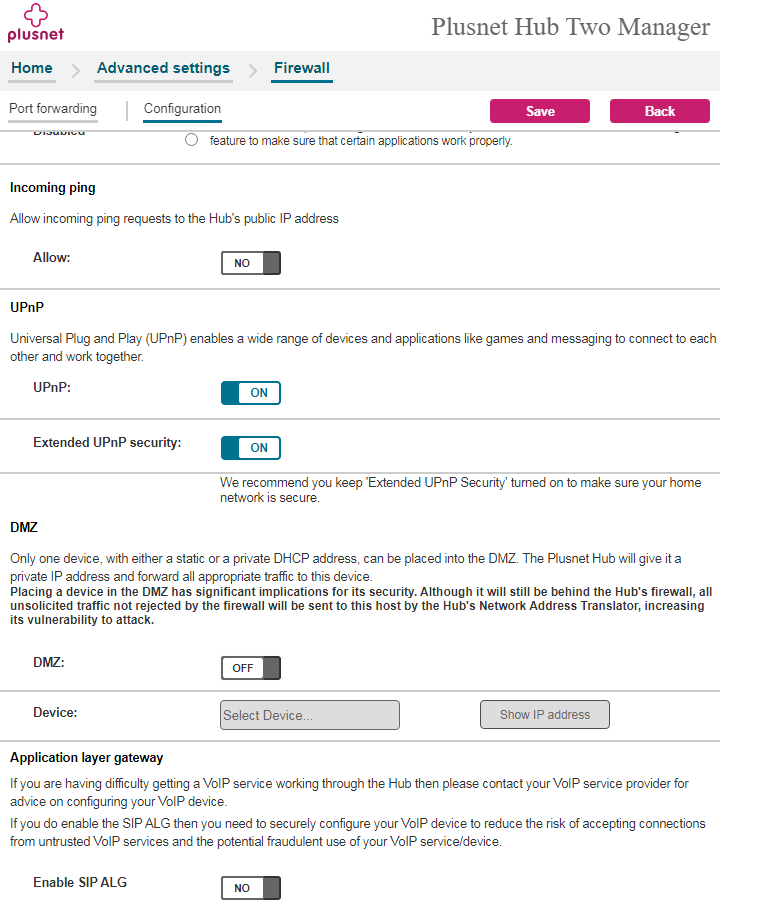Select the Disabled radio button
779x912 pixels.
click(191, 139)
